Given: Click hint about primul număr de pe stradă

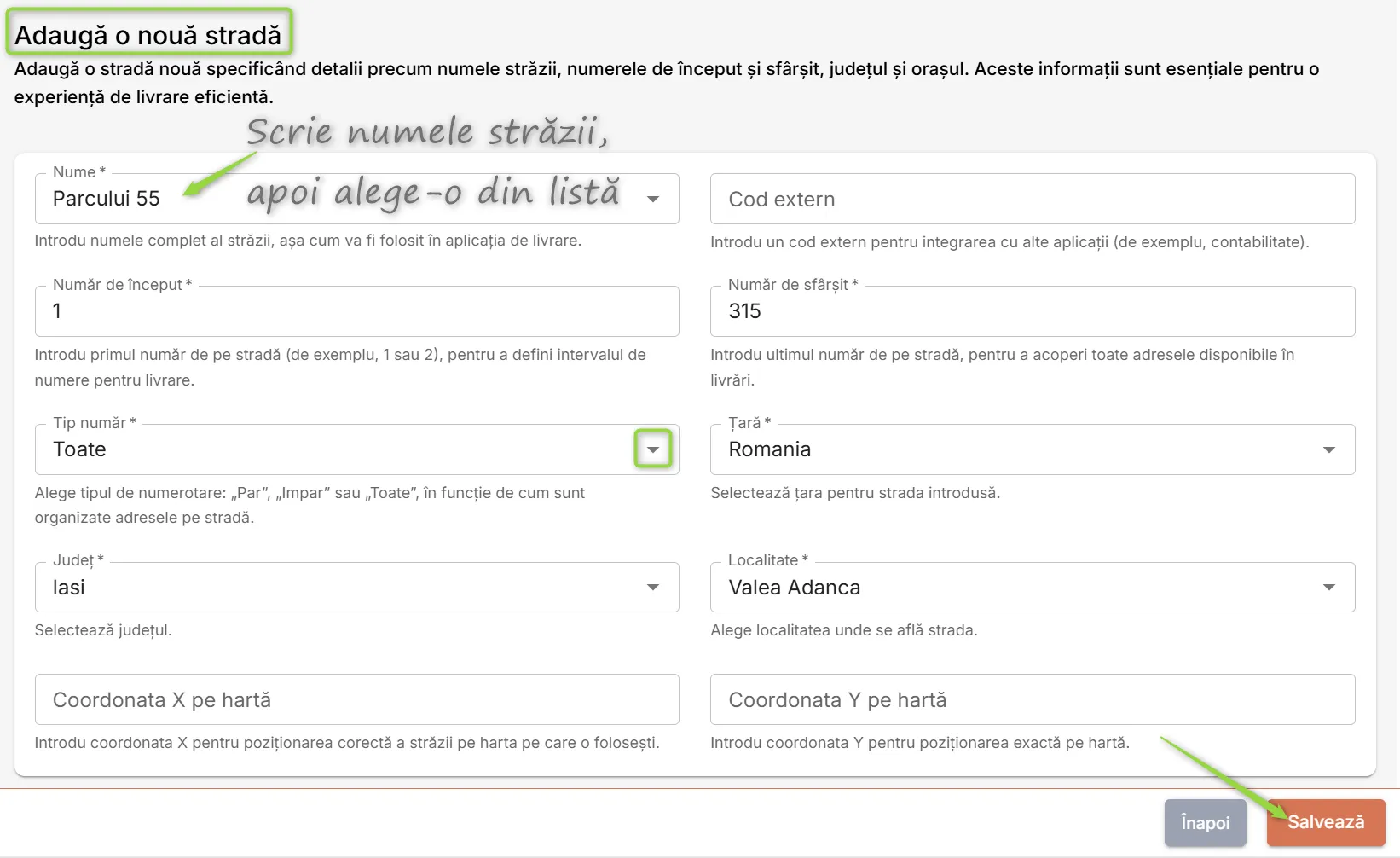Looking at the screenshot, I should click(340, 368).
